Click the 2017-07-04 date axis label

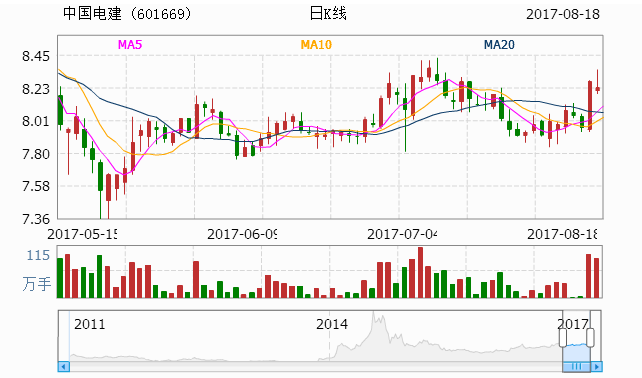tap(402, 234)
